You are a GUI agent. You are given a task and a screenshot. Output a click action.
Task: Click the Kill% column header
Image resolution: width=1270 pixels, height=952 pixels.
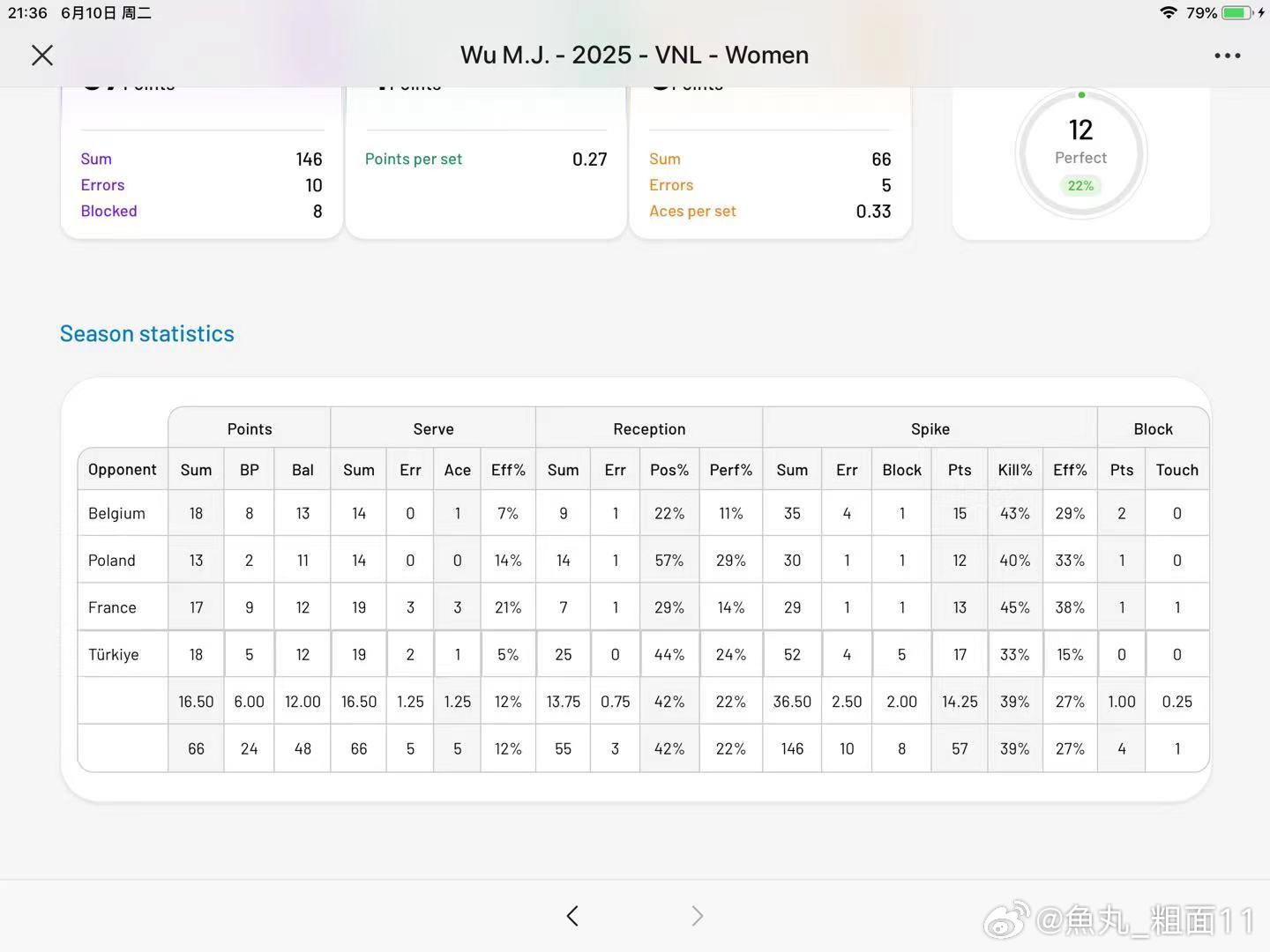[x=1015, y=470]
